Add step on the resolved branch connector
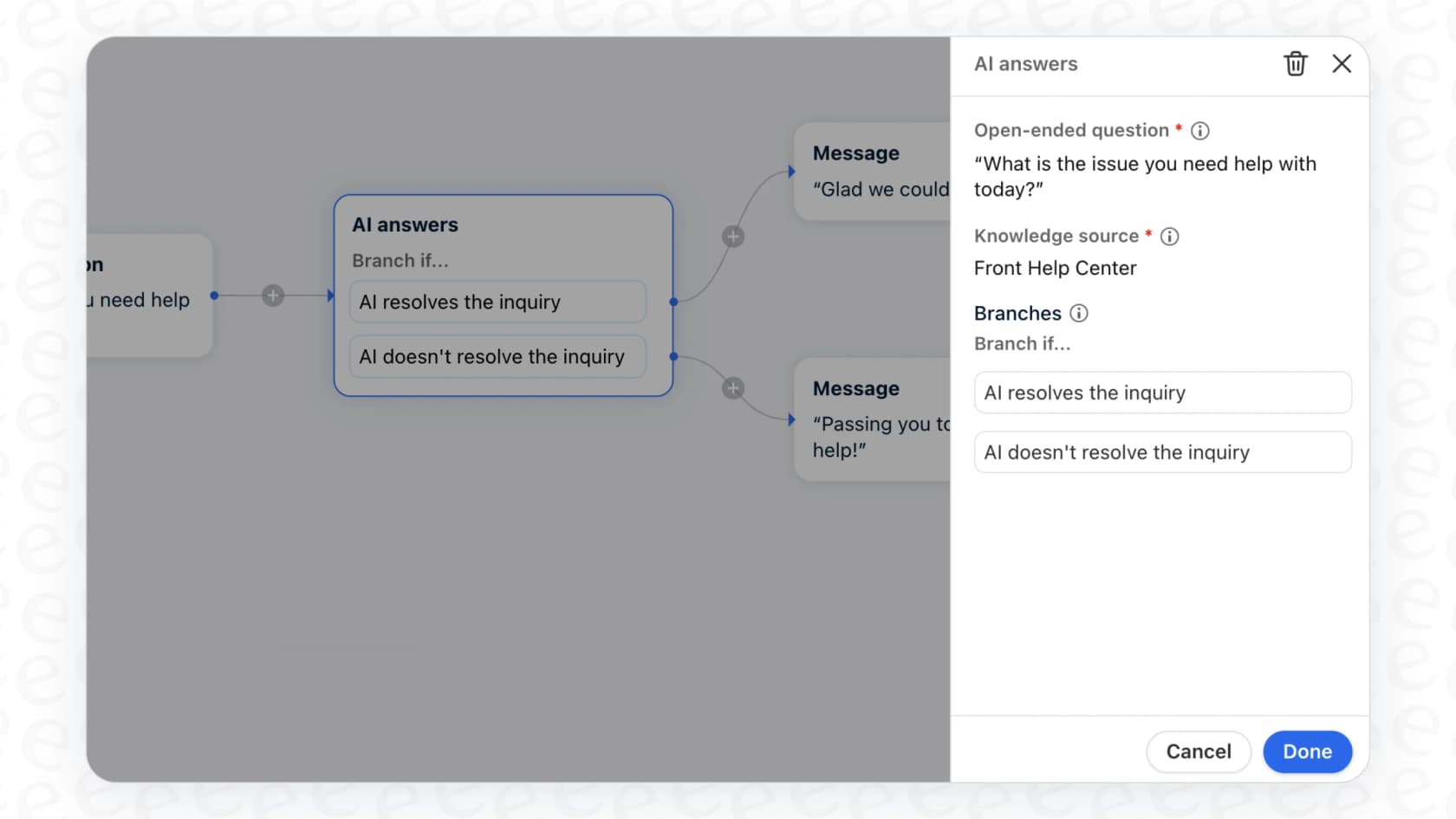The width and height of the screenshot is (1456, 819). tap(733, 237)
